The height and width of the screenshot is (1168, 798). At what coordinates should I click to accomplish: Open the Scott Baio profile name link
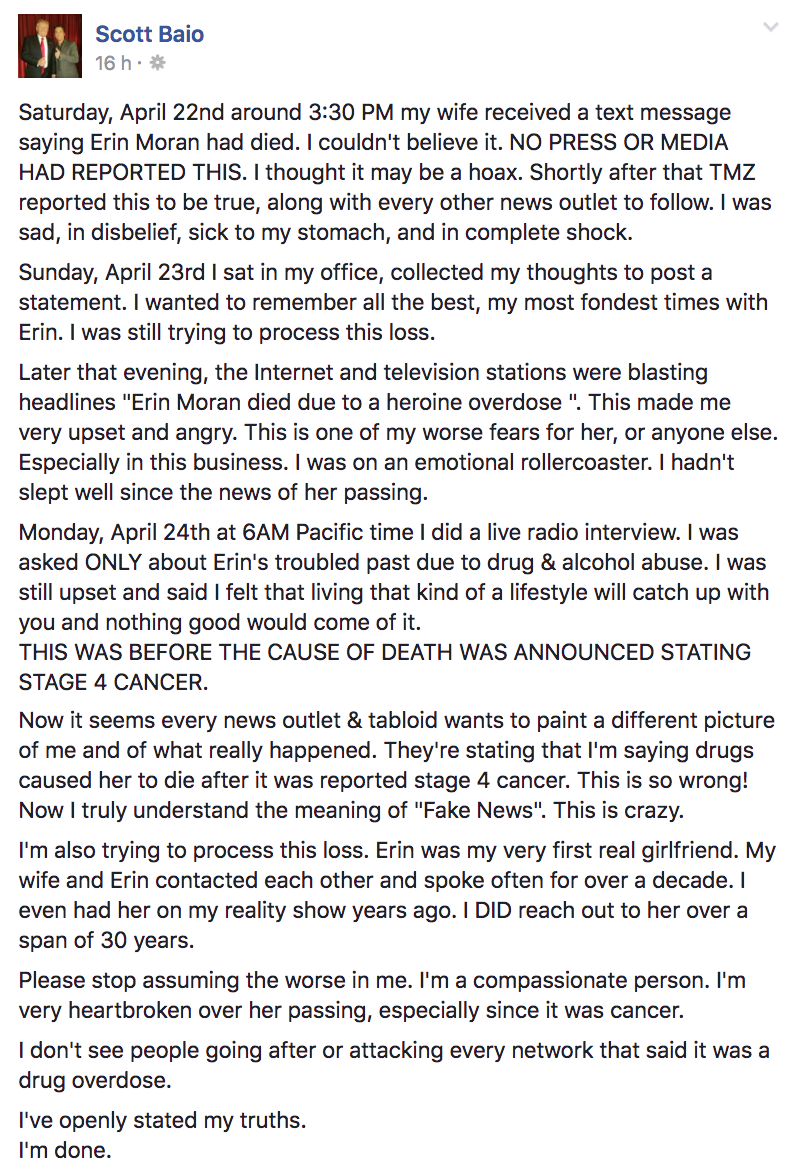tap(150, 34)
